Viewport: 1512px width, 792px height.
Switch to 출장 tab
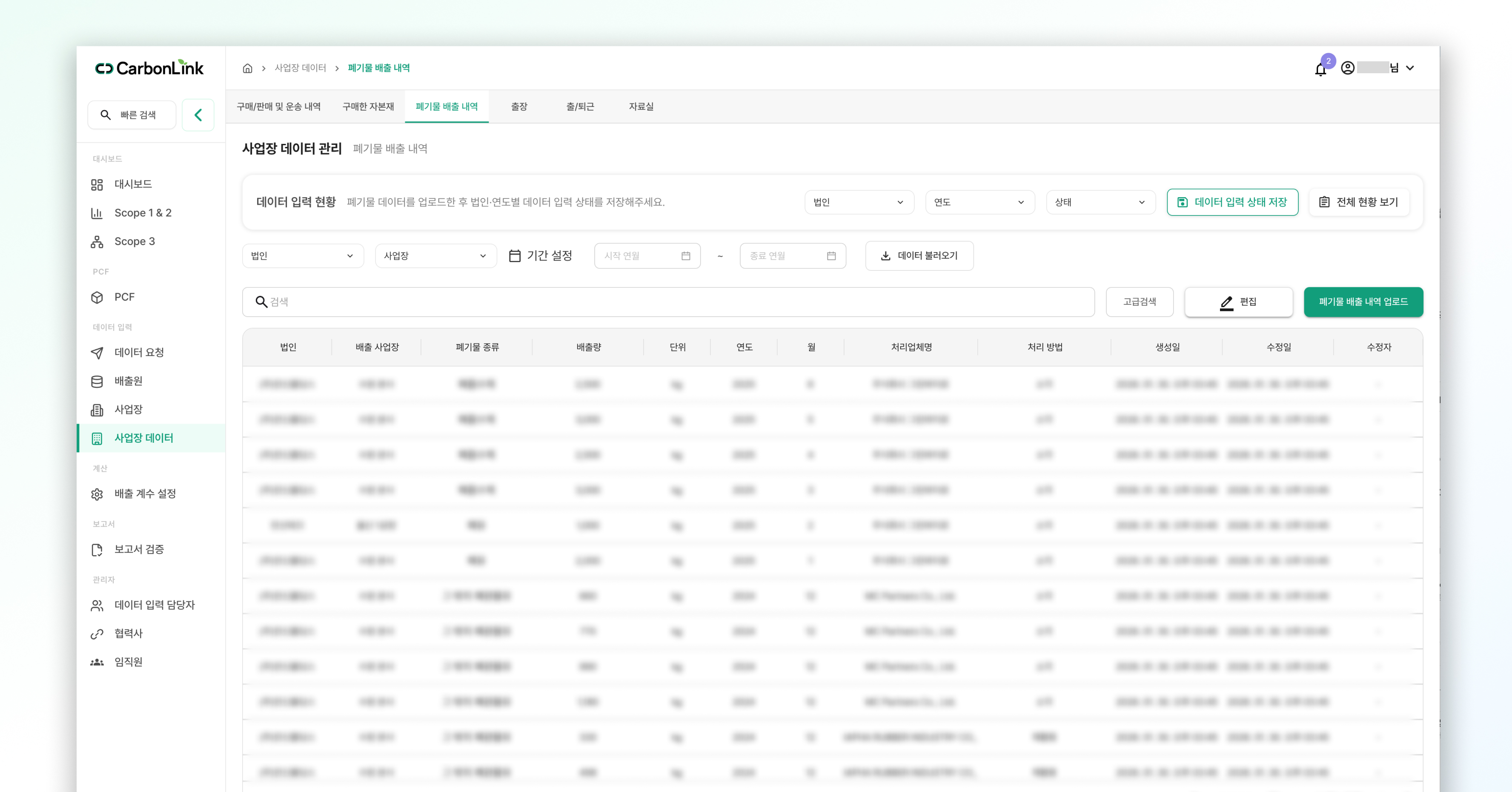click(x=519, y=107)
